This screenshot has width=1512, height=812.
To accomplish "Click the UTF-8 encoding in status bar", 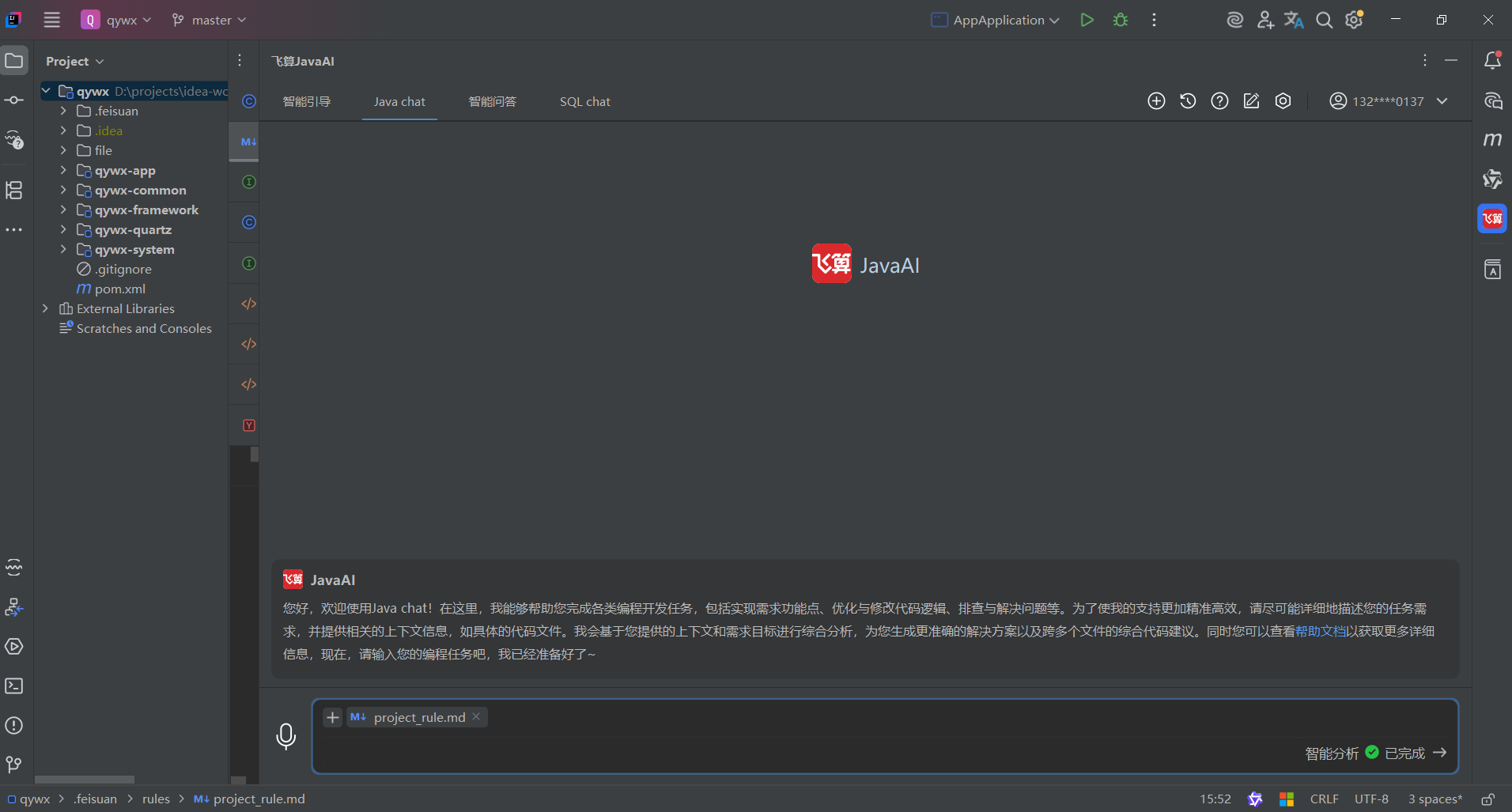I will pos(1371,799).
